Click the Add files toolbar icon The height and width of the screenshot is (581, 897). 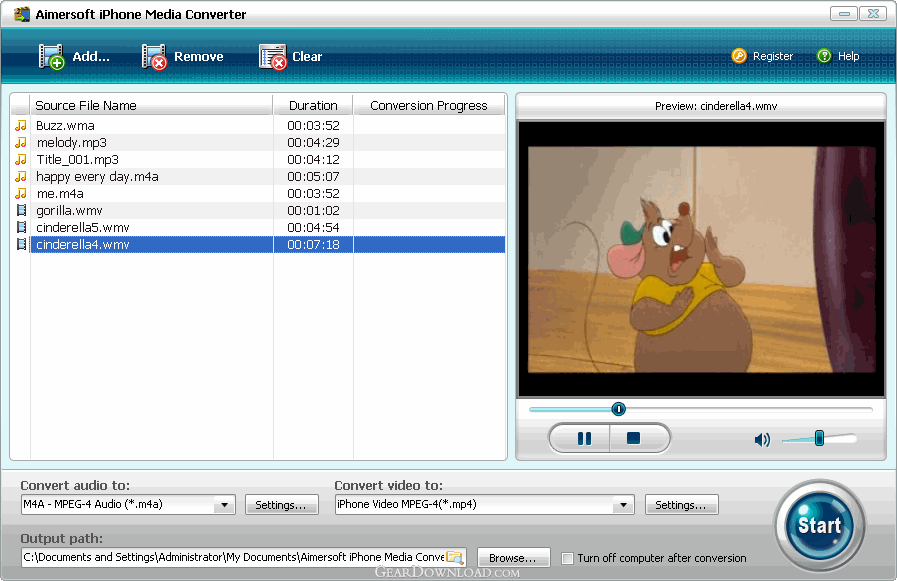[x=51, y=57]
